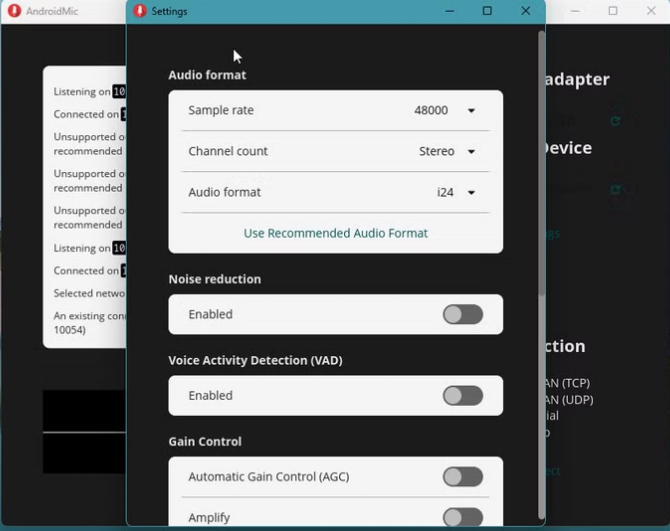Switch on the Amplify option
This screenshot has width=670, height=531.
(x=462, y=517)
